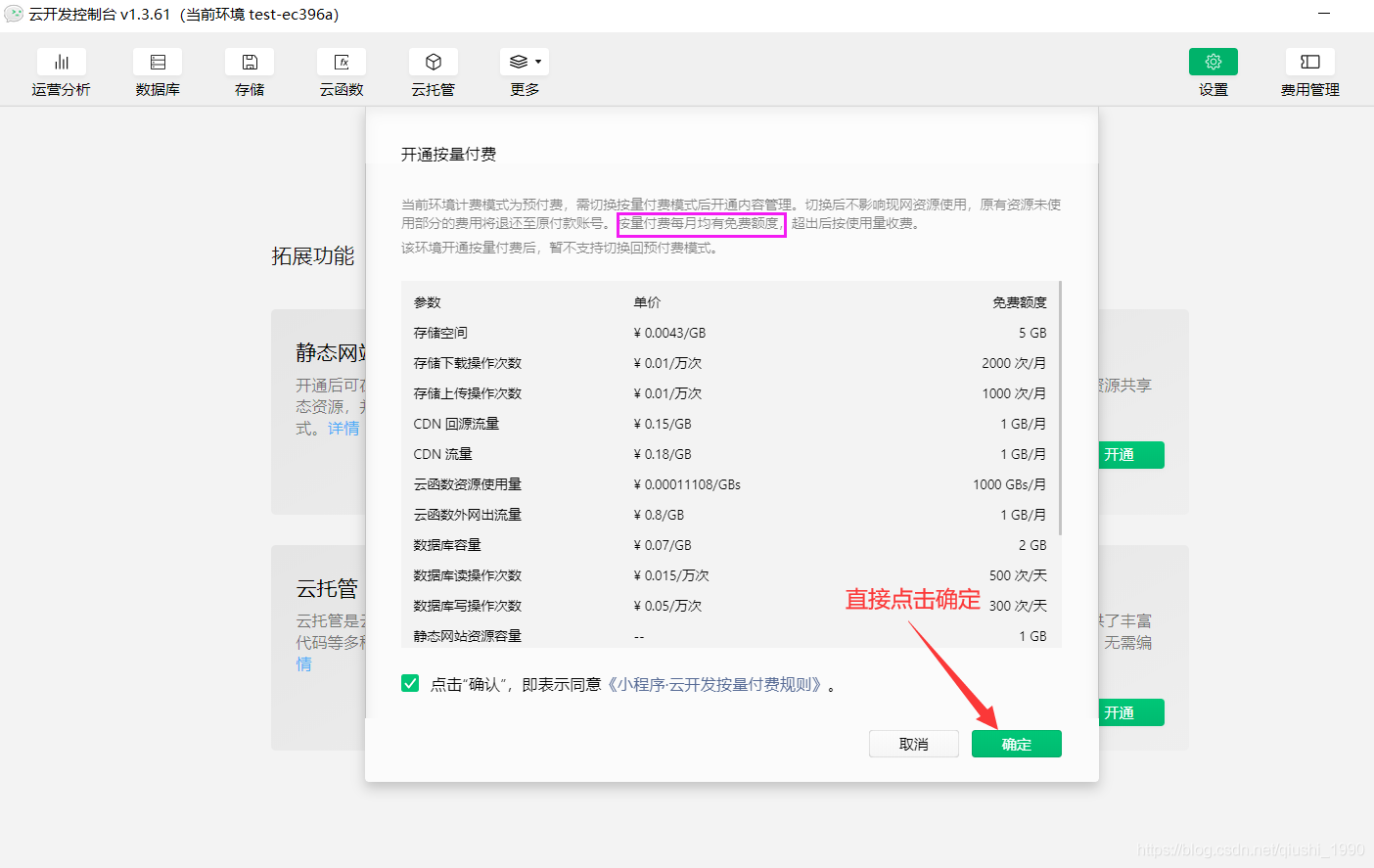Click the 单价 column header
1374x868 pixels.
pos(647,302)
